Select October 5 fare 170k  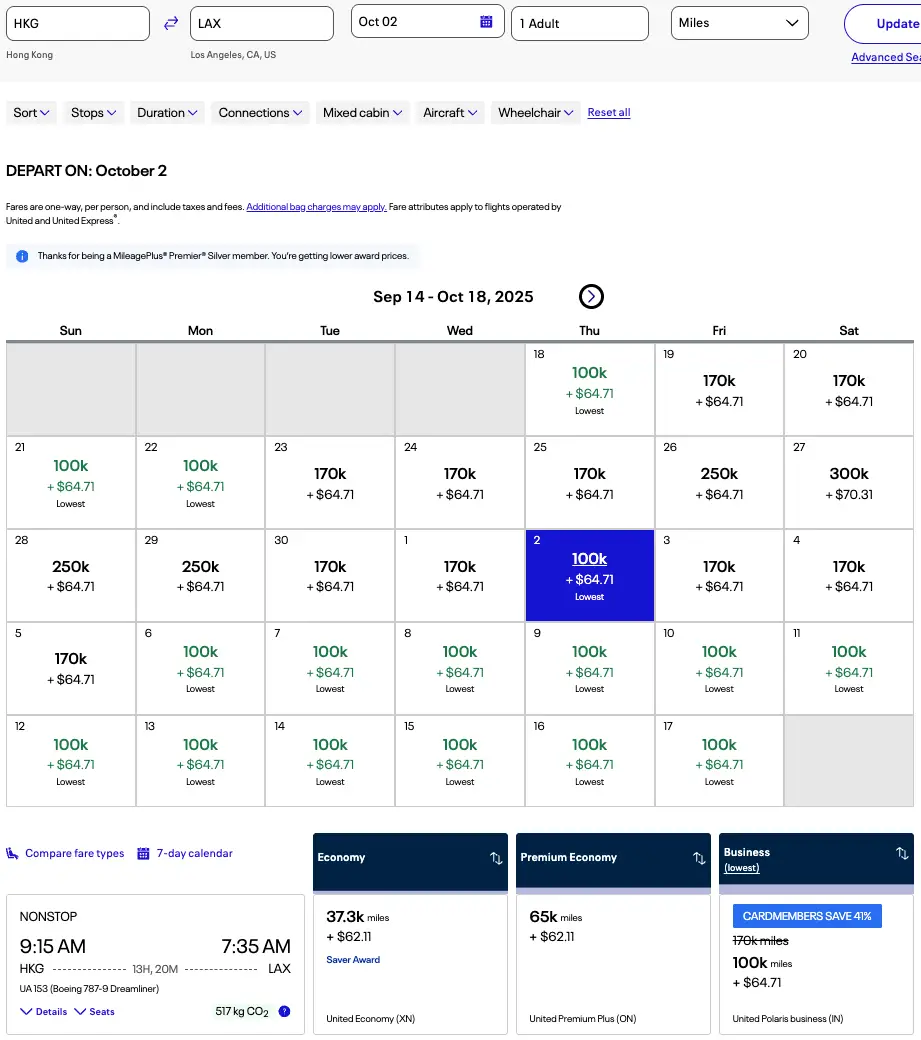tap(71, 668)
